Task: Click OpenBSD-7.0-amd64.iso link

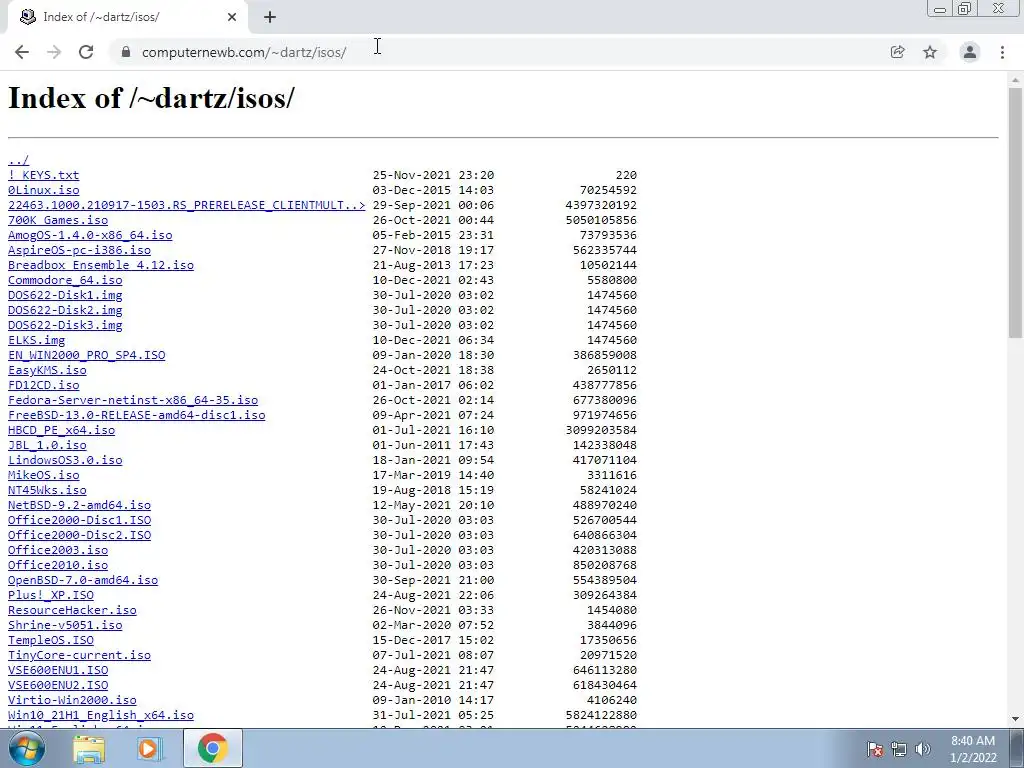Action: point(83,581)
